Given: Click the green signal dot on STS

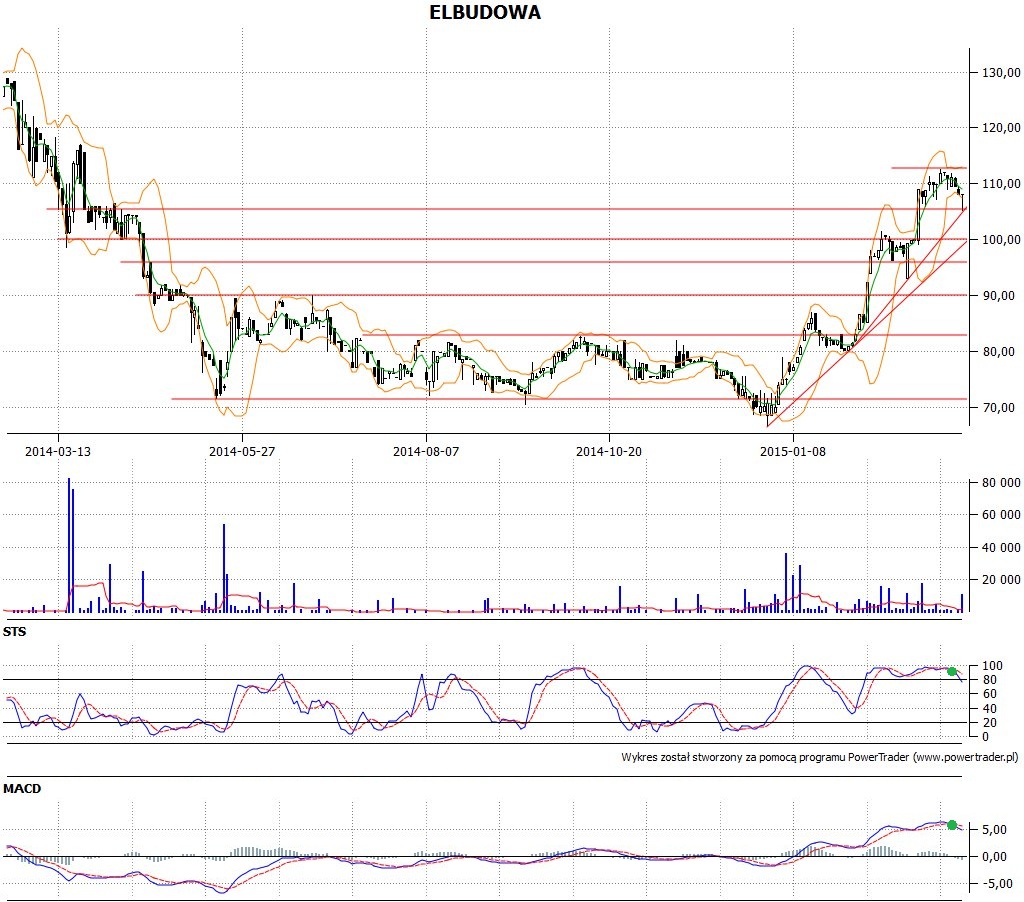Looking at the screenshot, I should 952,671.
